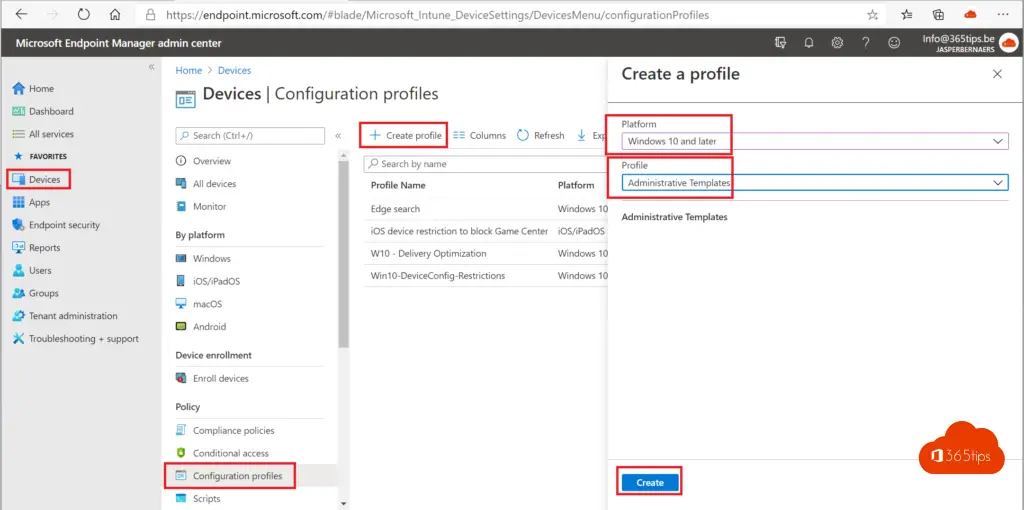Open the Edge search profile
The height and width of the screenshot is (510, 1024).
click(x=395, y=209)
